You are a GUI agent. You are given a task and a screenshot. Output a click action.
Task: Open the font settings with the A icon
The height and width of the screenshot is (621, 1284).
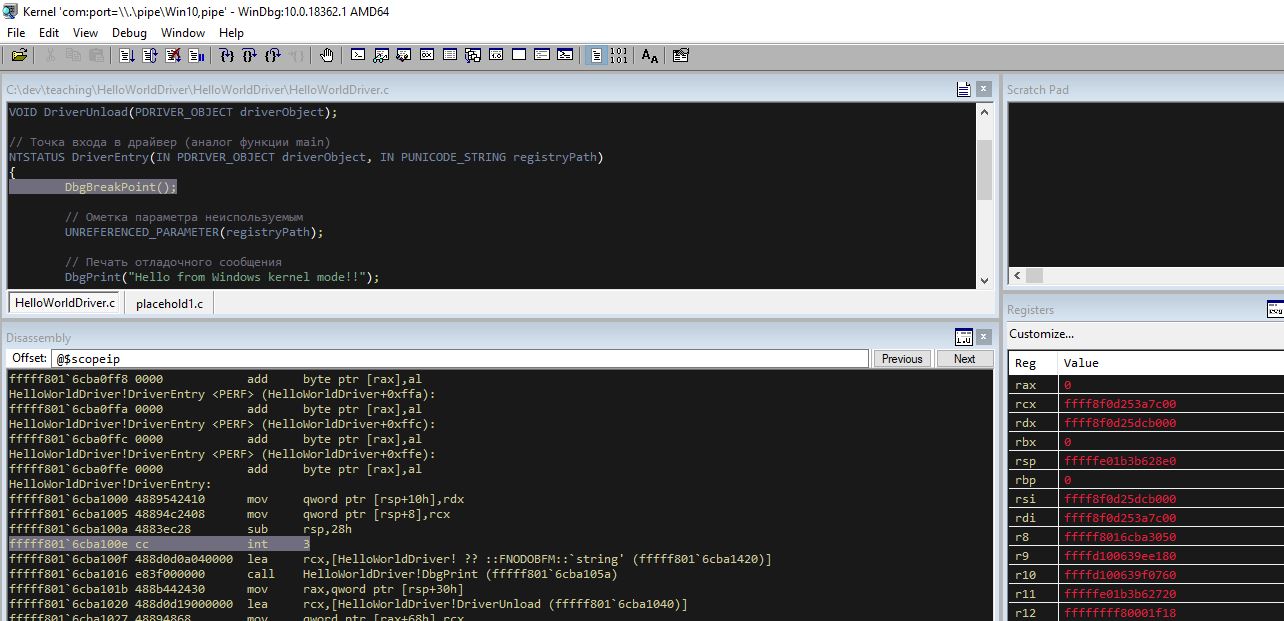648,56
